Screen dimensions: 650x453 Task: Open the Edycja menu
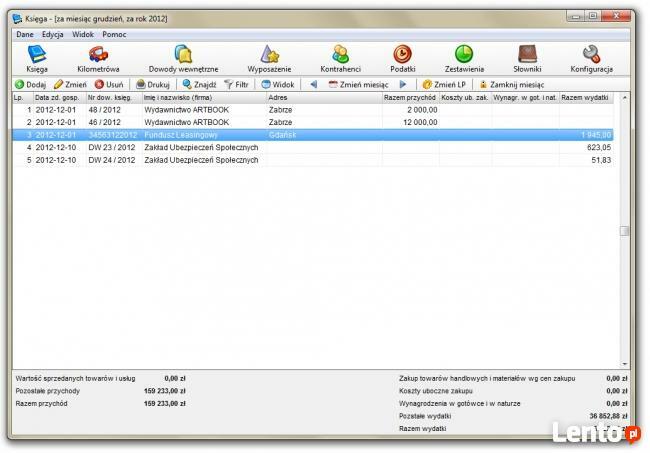tap(52, 34)
